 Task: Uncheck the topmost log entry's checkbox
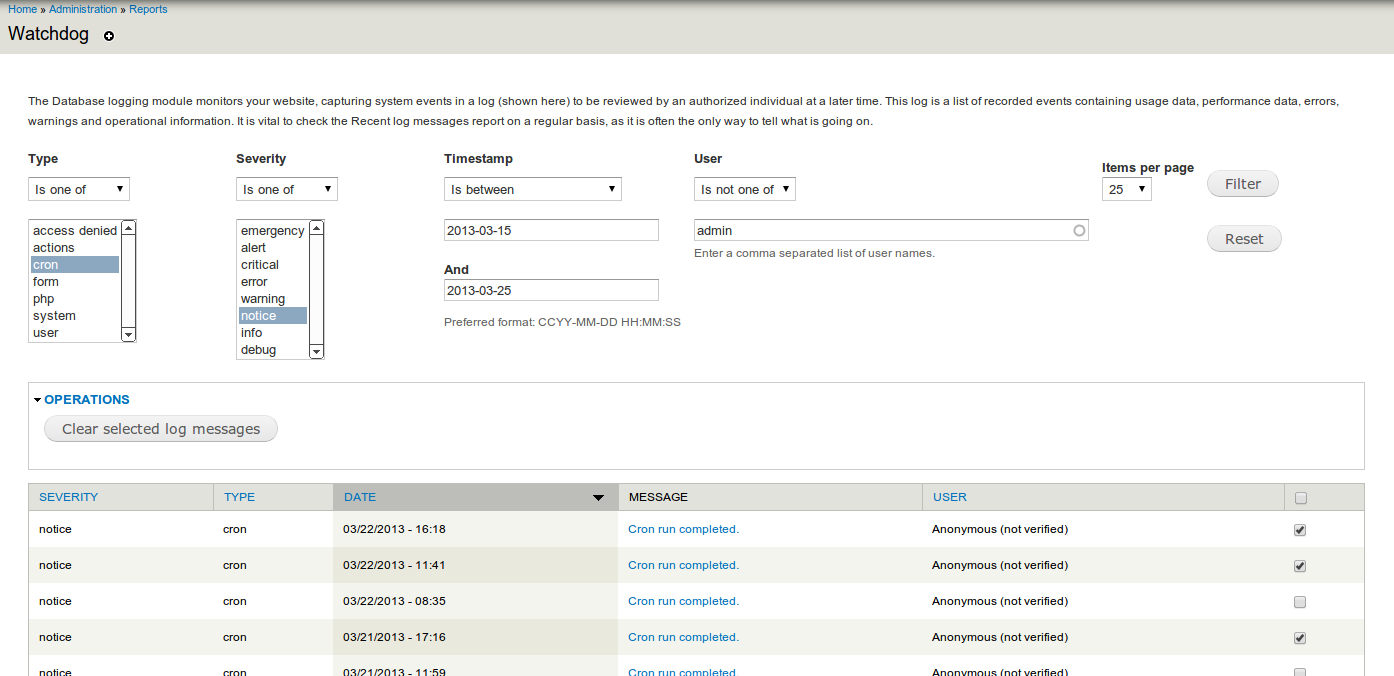[x=1300, y=530]
